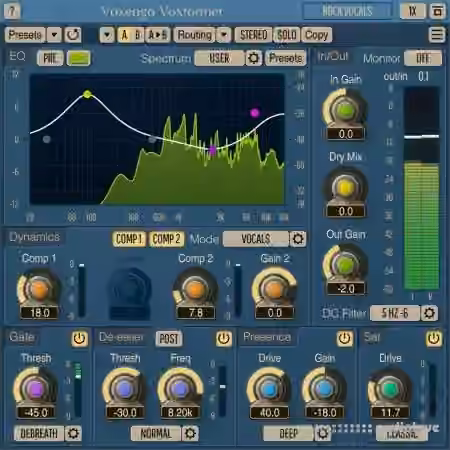This screenshot has height=450, width=450.
Task: Click the A to B copy button
Action: (158, 35)
